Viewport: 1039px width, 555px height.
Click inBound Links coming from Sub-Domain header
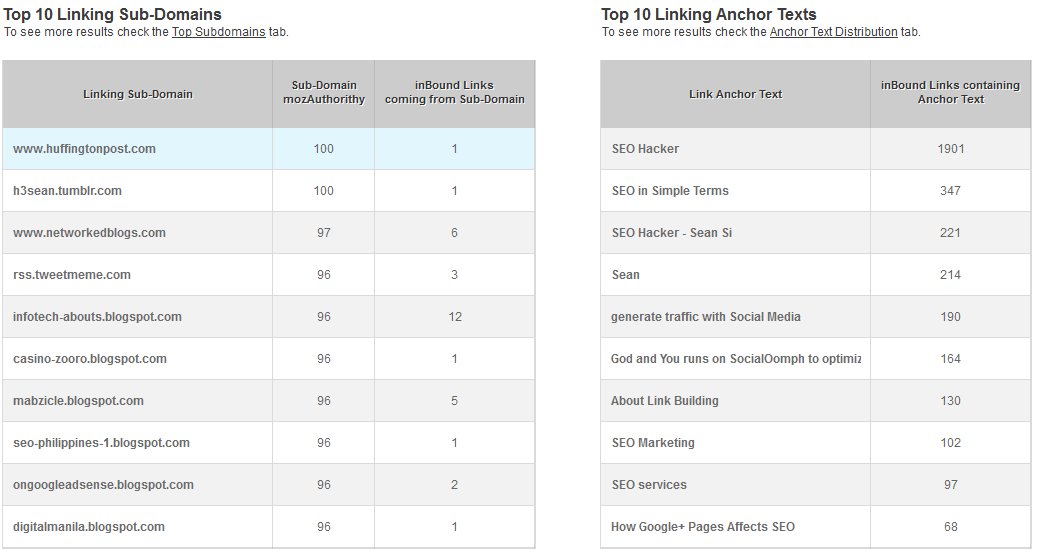coord(454,92)
